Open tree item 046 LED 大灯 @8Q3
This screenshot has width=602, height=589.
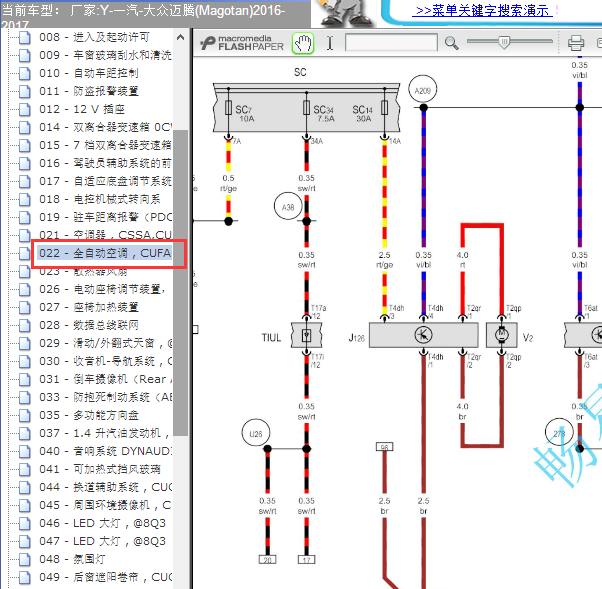pyautogui.click(x=103, y=523)
